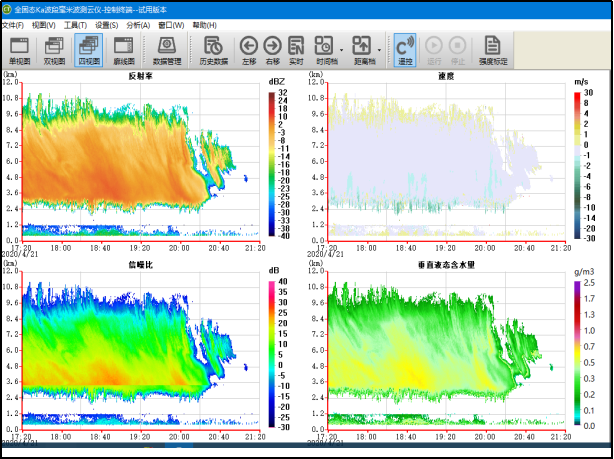Open the 文件(F) menu

click(x=13, y=25)
